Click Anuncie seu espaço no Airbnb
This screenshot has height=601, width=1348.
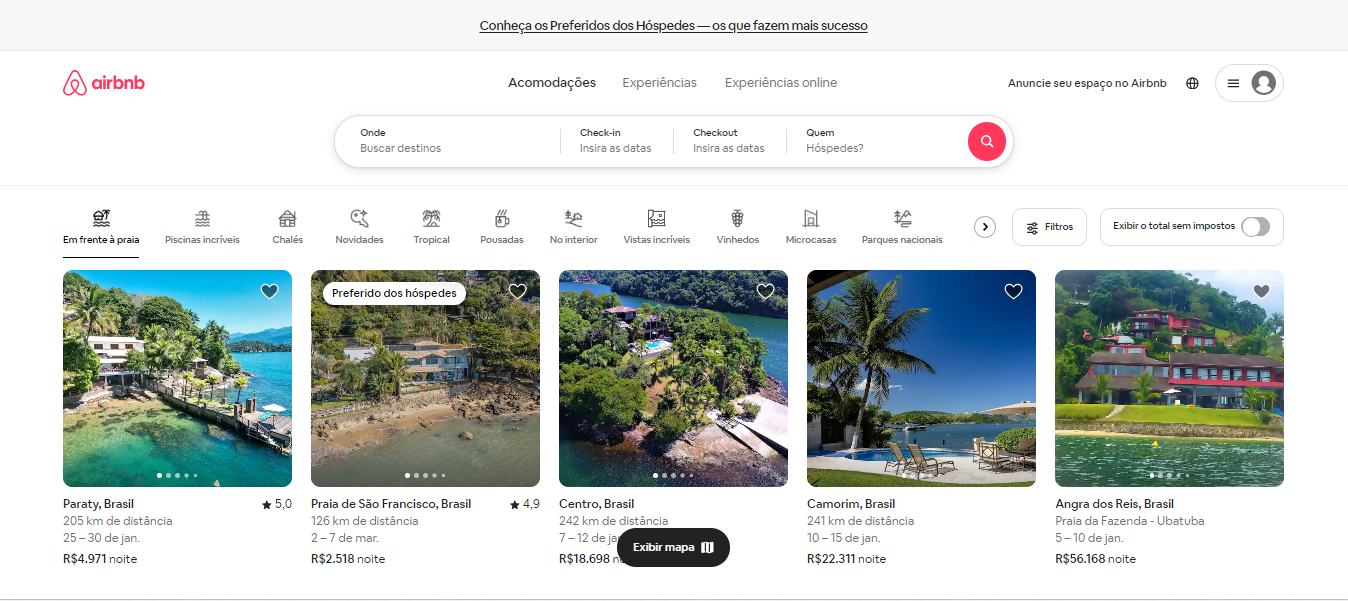(1087, 83)
